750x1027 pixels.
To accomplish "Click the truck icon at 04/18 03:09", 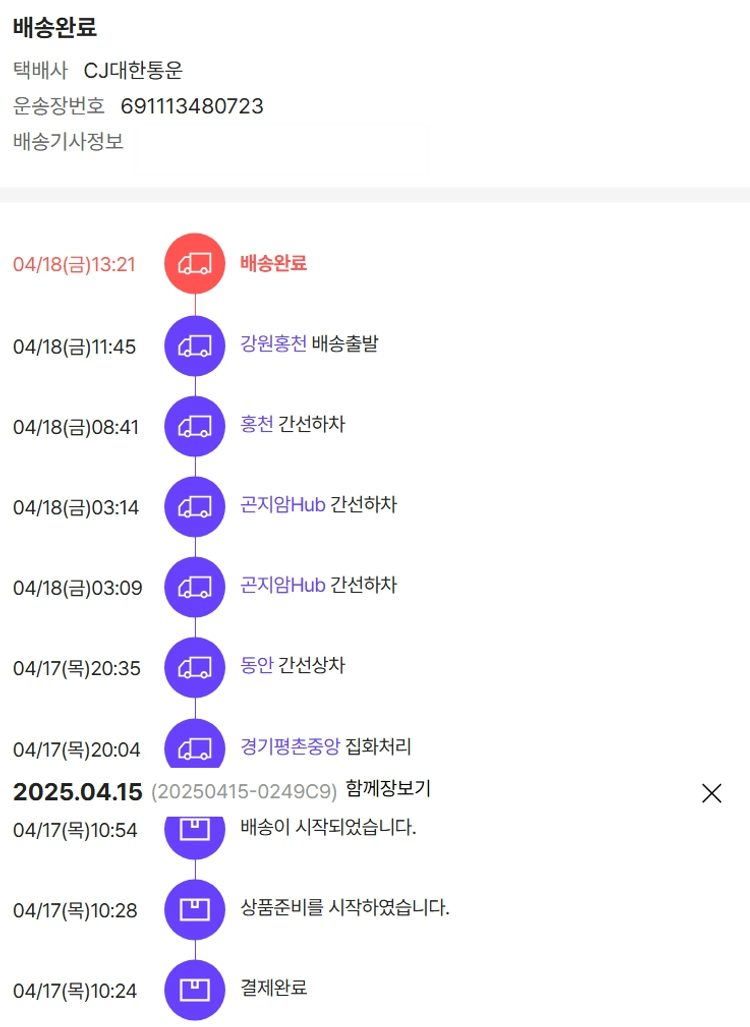I will [195, 587].
